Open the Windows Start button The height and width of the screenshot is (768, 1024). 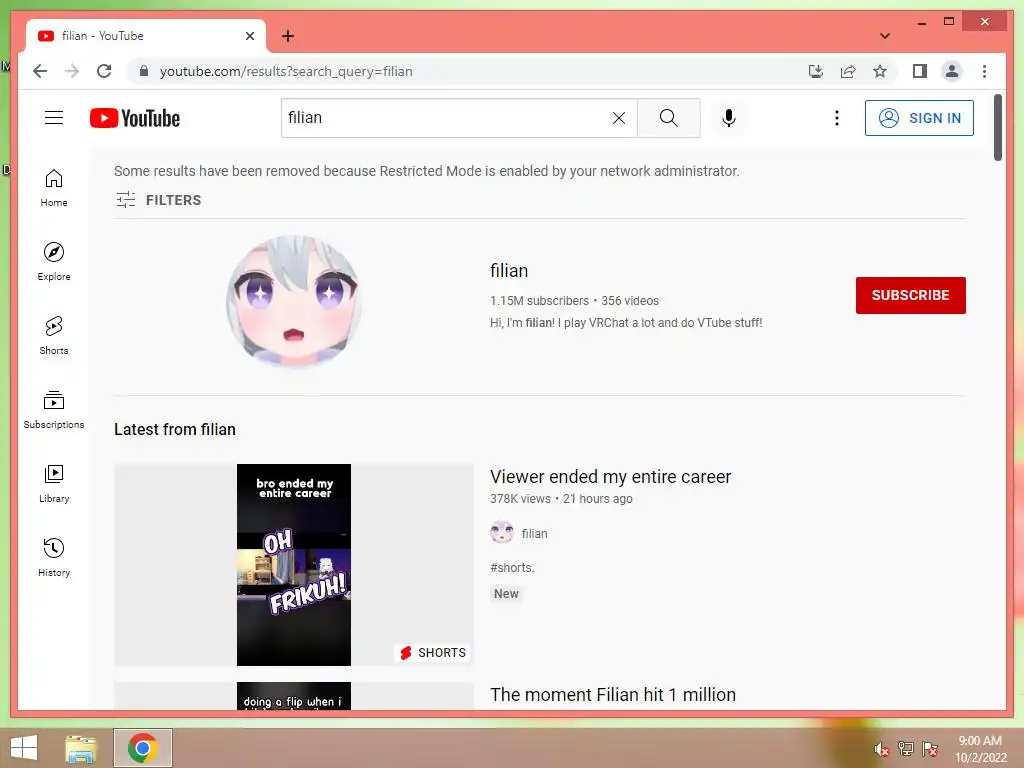click(x=24, y=748)
